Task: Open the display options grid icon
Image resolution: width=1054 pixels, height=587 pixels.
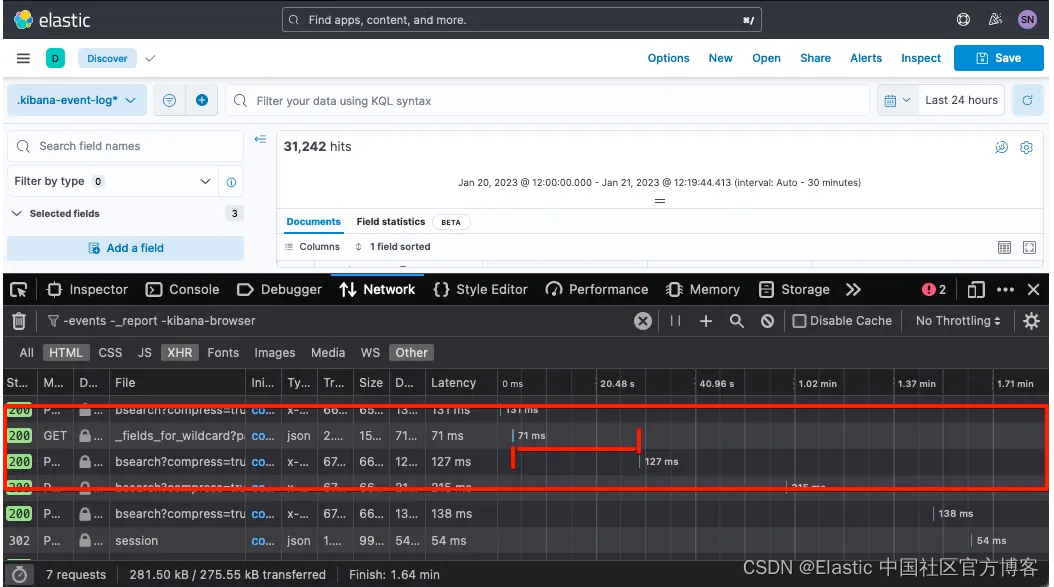Action: coord(1004,247)
